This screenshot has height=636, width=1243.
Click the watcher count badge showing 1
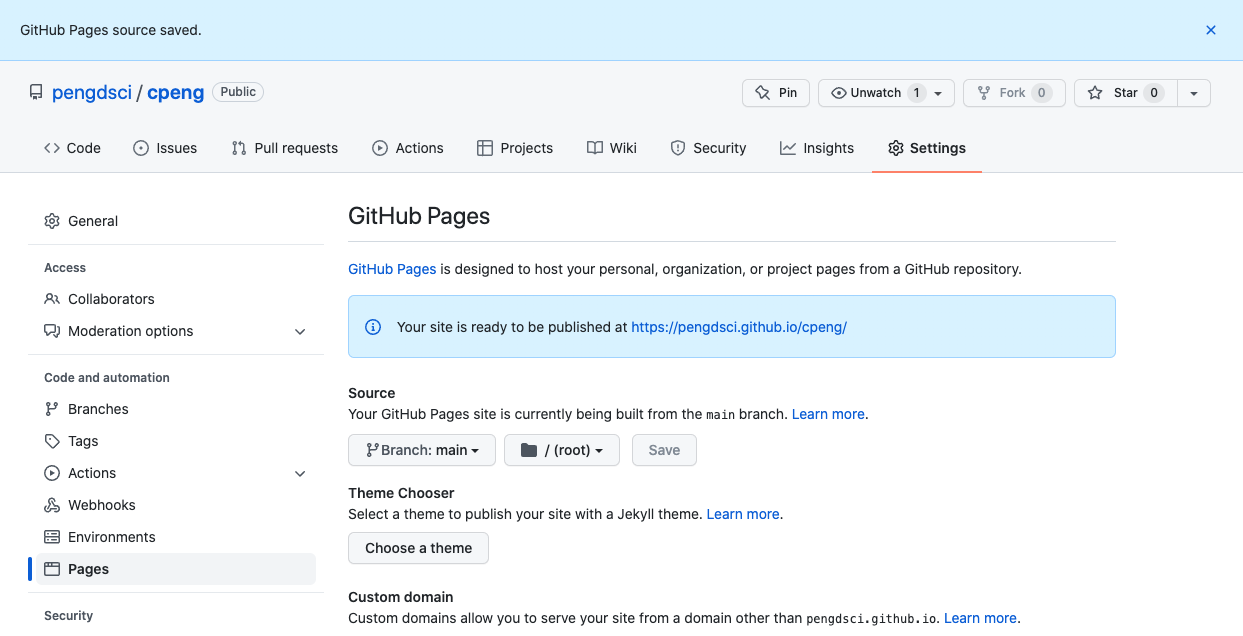point(916,93)
